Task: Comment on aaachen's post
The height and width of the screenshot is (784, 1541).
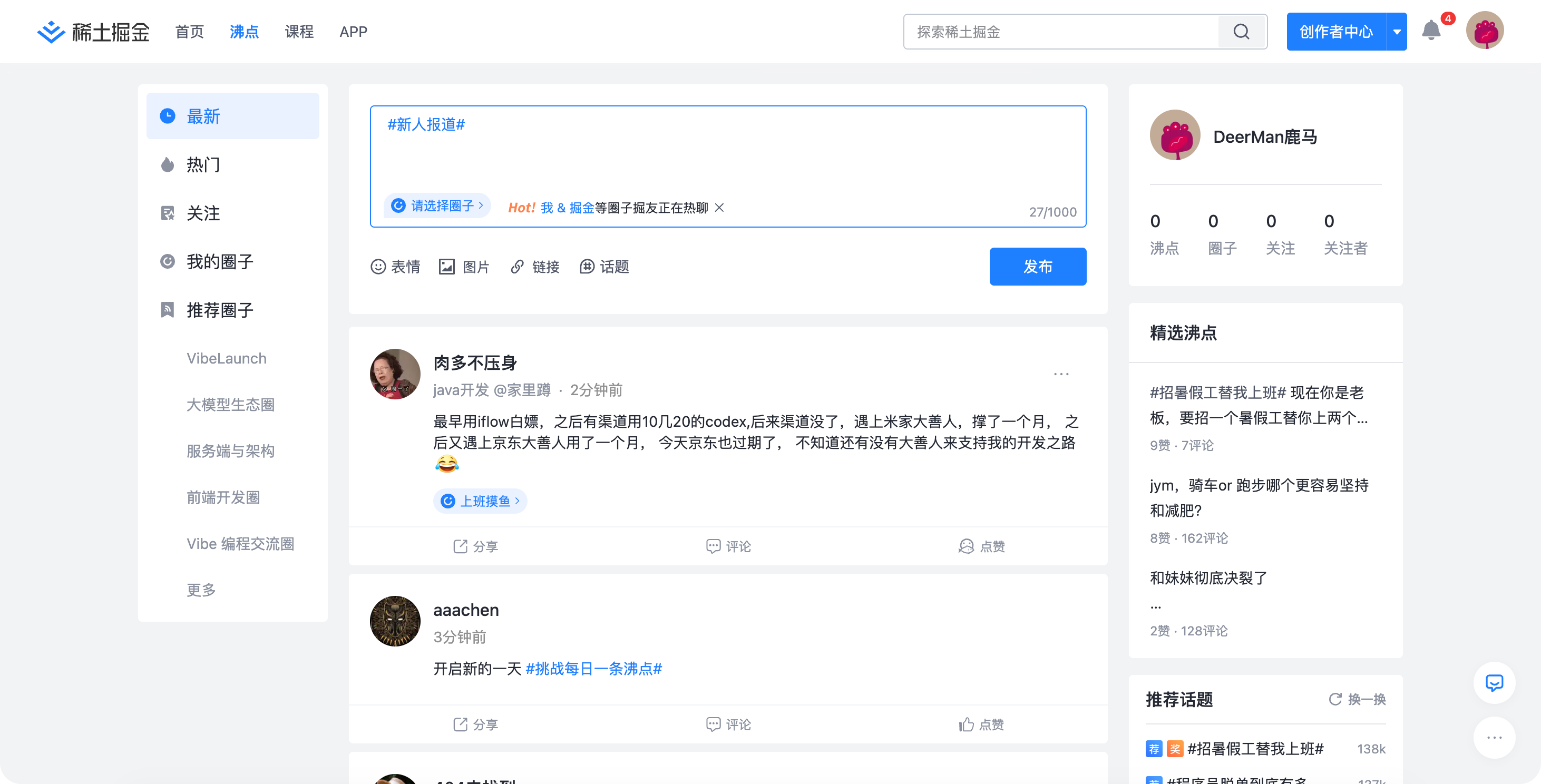Action: coord(728,724)
